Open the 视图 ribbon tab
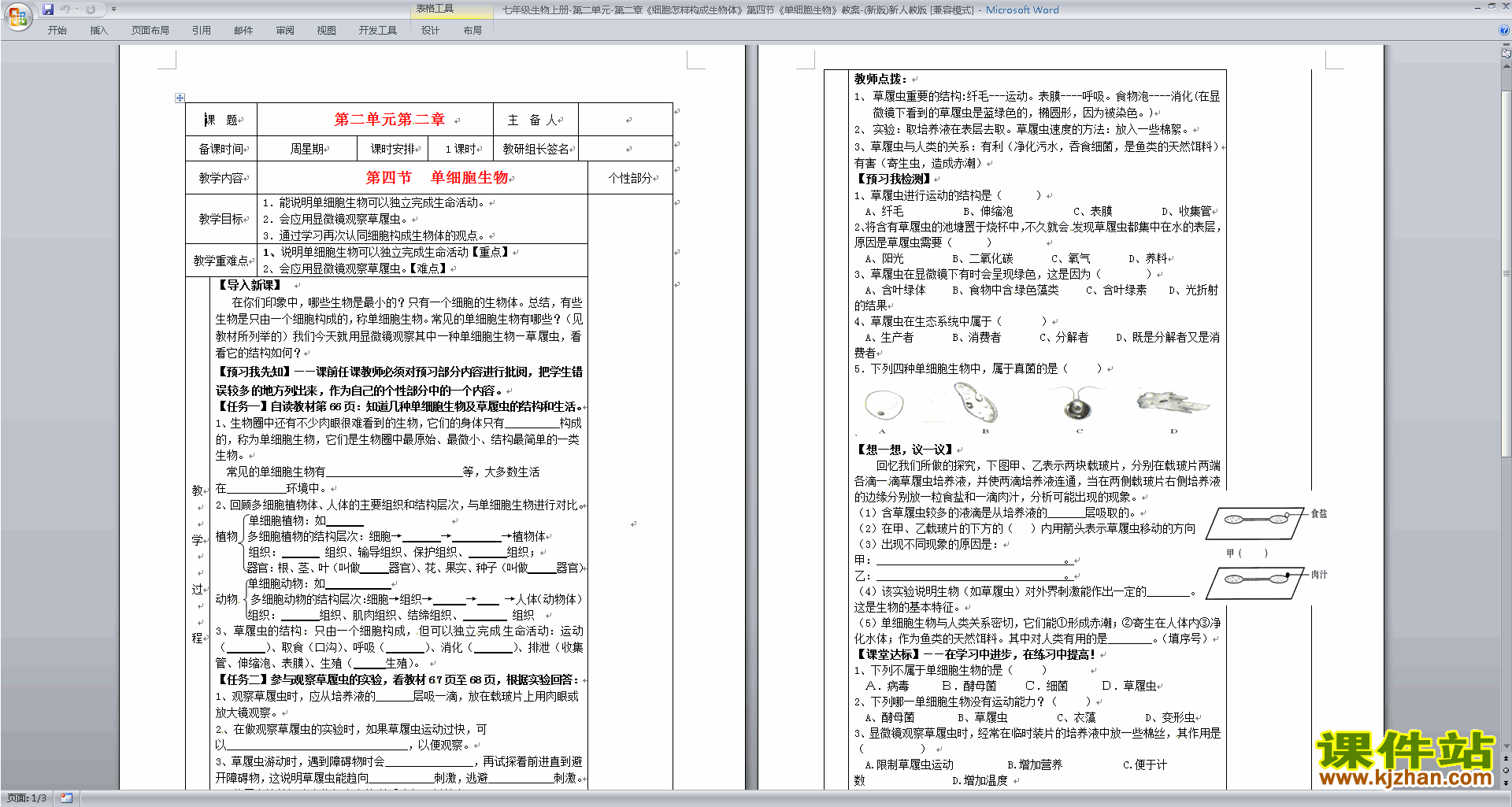 (326, 31)
